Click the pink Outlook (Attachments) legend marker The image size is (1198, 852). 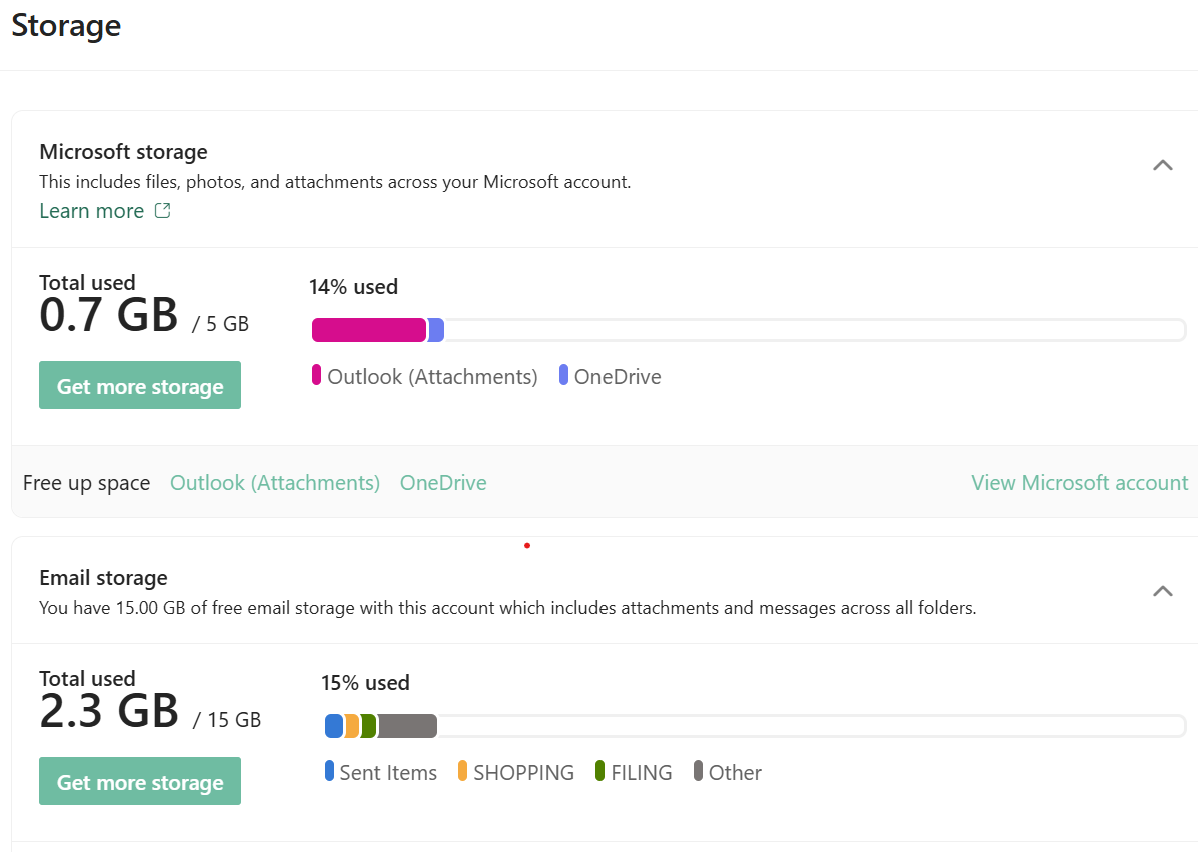316,375
